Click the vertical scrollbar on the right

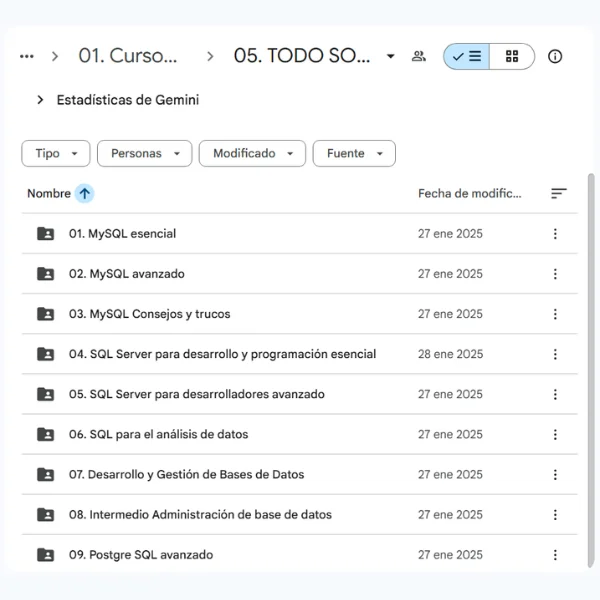tap(590, 300)
